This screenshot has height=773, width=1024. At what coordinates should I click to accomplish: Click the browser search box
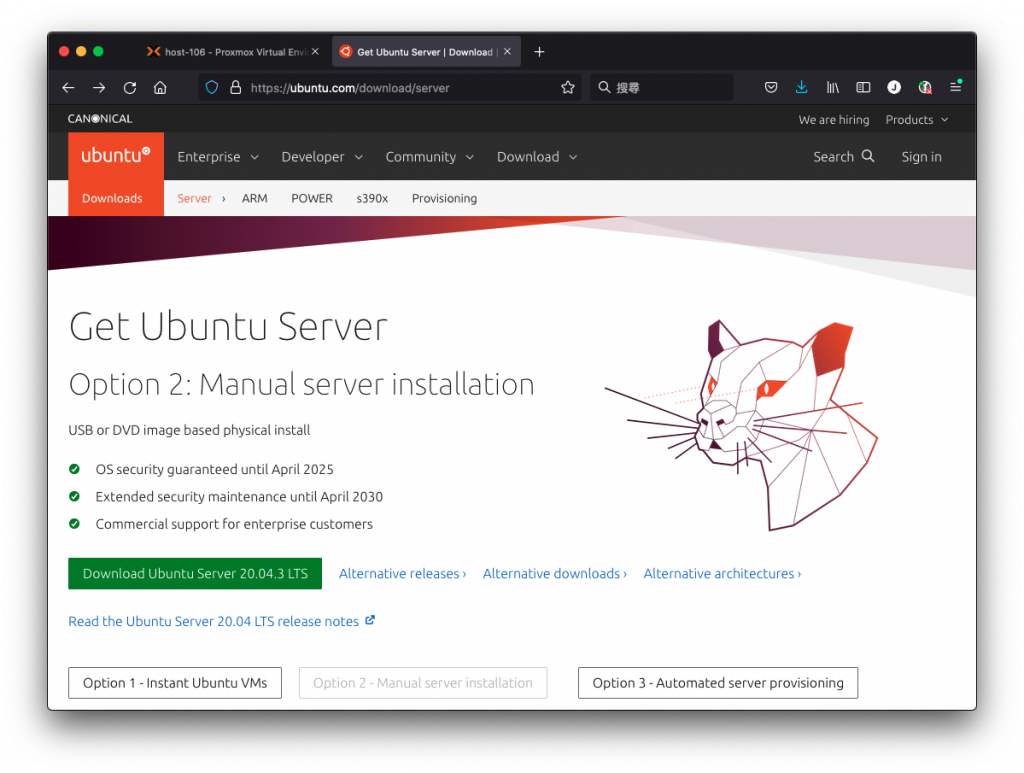click(x=661, y=87)
